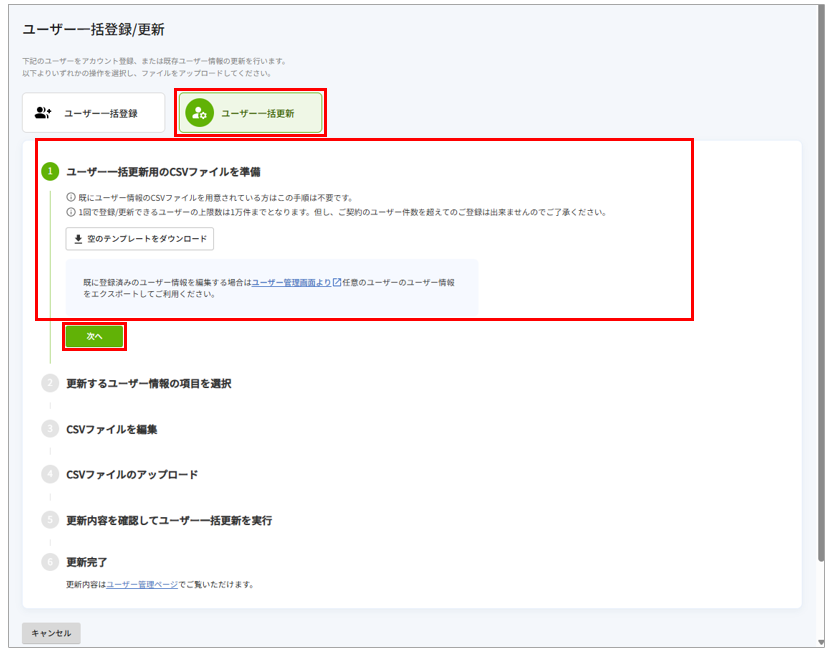Click the step 3 gray number circle
This screenshot has width=832, height=655.
pos(50,429)
